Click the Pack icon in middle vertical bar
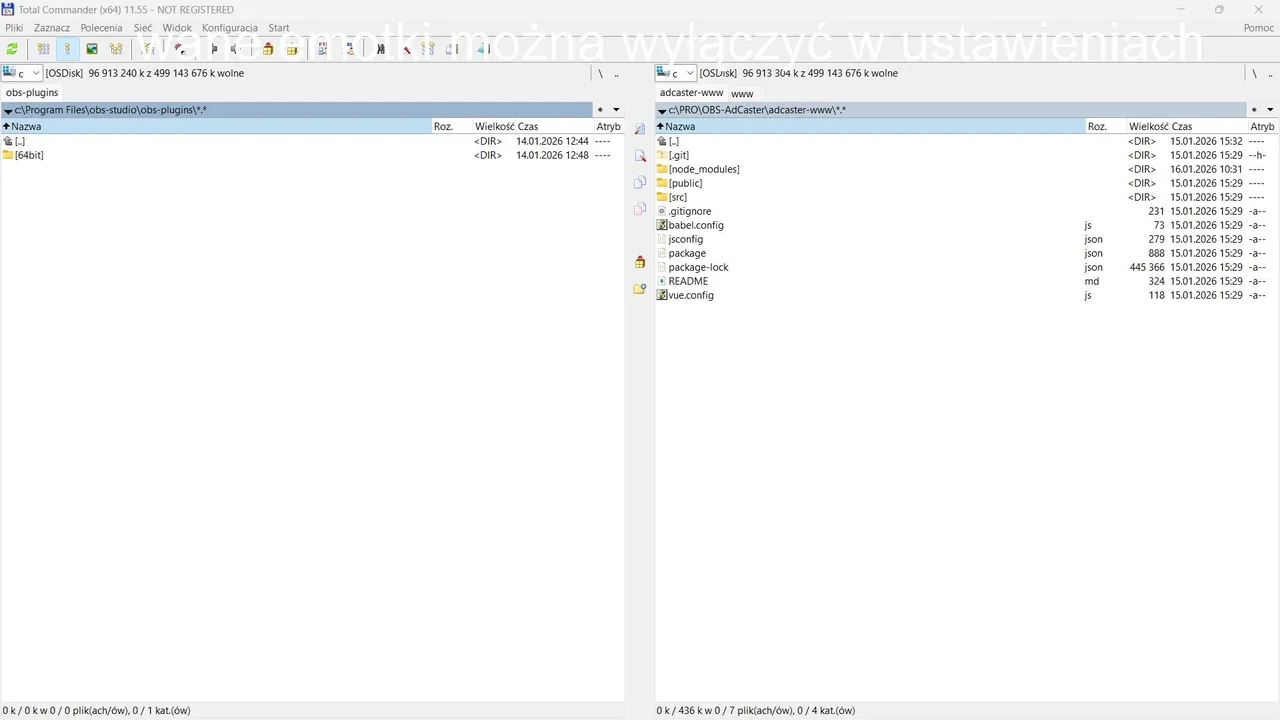The height and width of the screenshot is (720, 1280). point(640,262)
